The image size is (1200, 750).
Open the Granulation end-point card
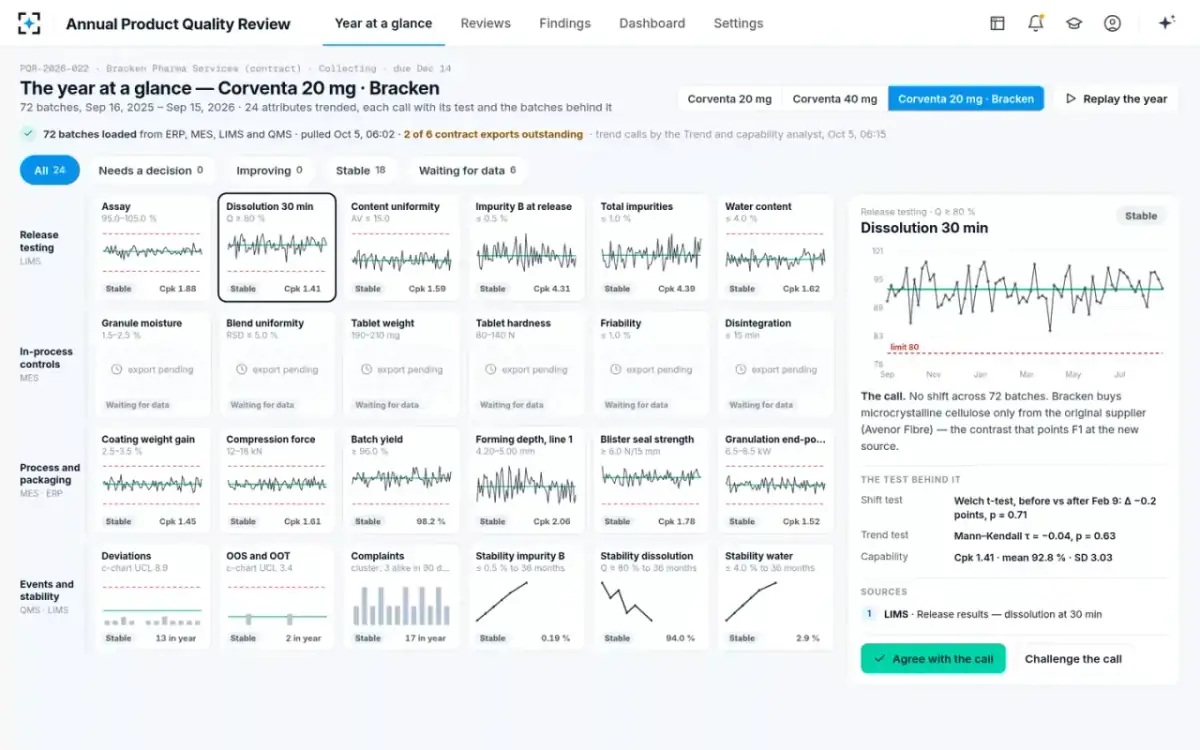[775, 480]
